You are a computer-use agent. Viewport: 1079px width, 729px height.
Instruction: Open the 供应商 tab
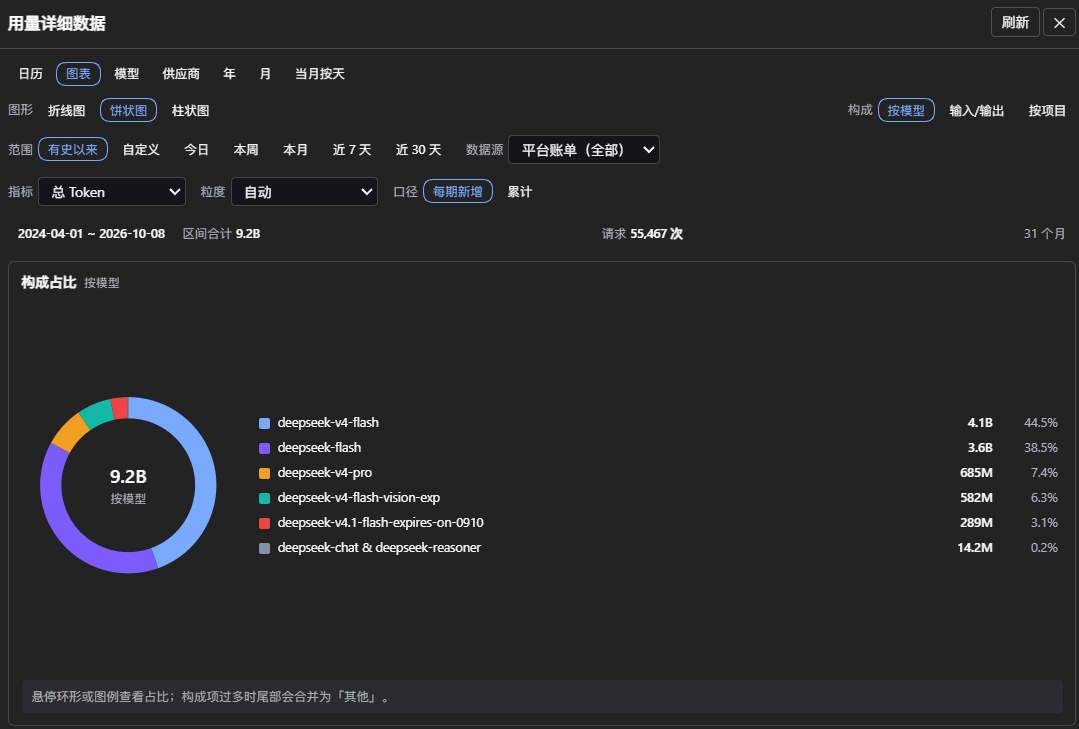[x=181, y=74]
